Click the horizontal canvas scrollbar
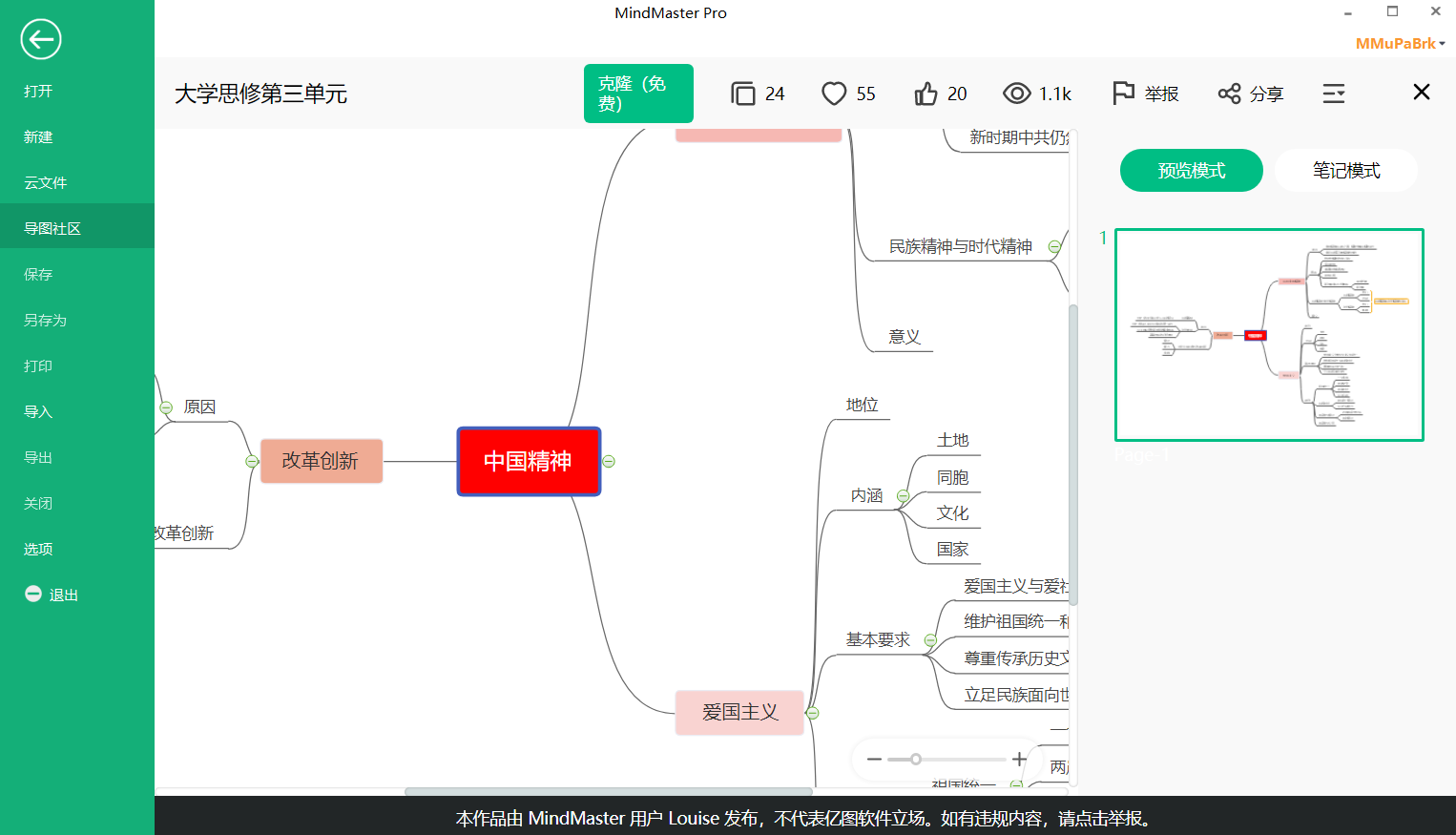The height and width of the screenshot is (835, 1456). click(609, 791)
